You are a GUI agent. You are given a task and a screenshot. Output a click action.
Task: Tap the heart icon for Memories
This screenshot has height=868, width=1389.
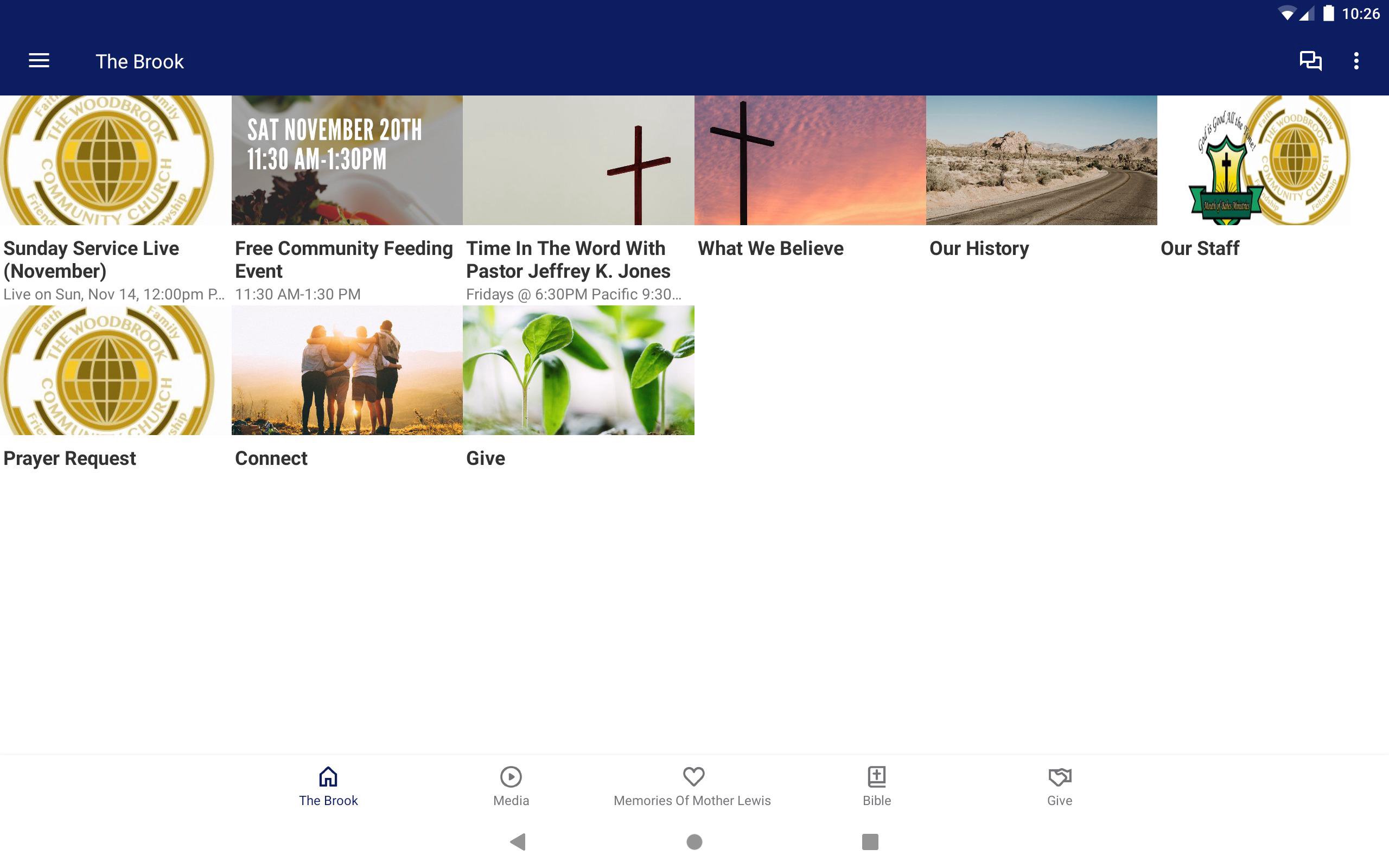[x=693, y=777]
